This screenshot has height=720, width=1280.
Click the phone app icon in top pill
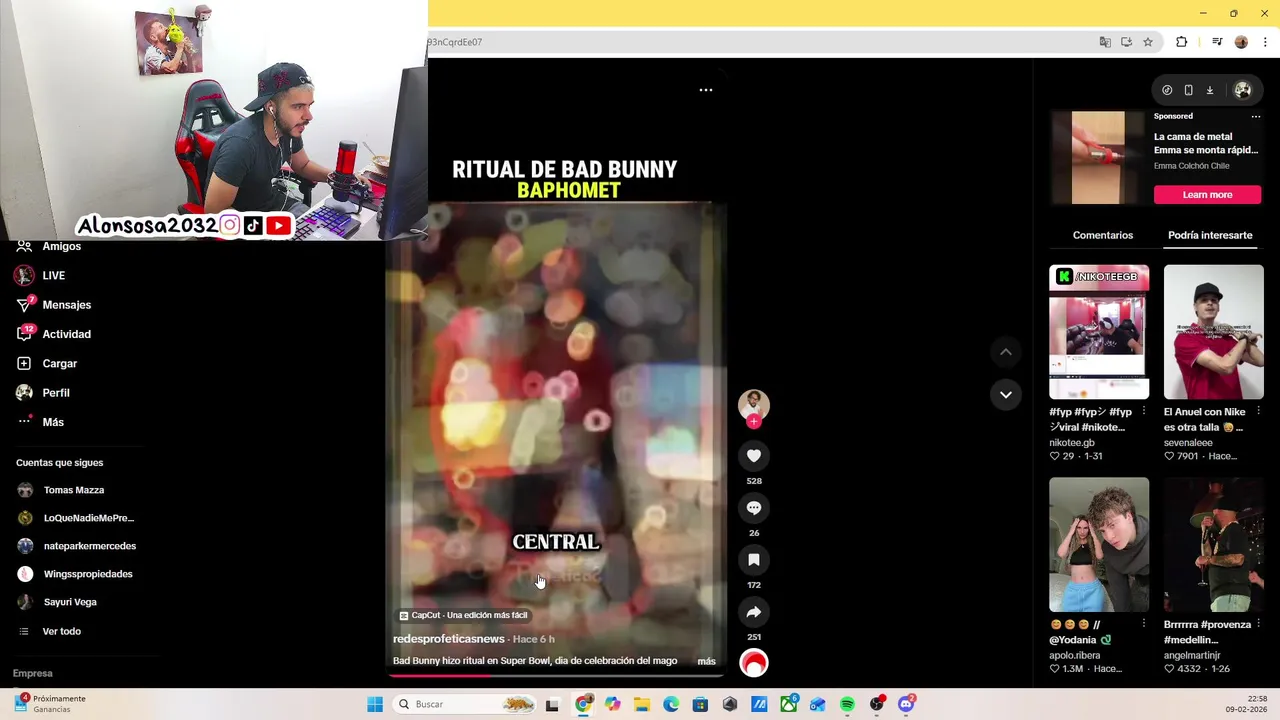[x=1188, y=90]
